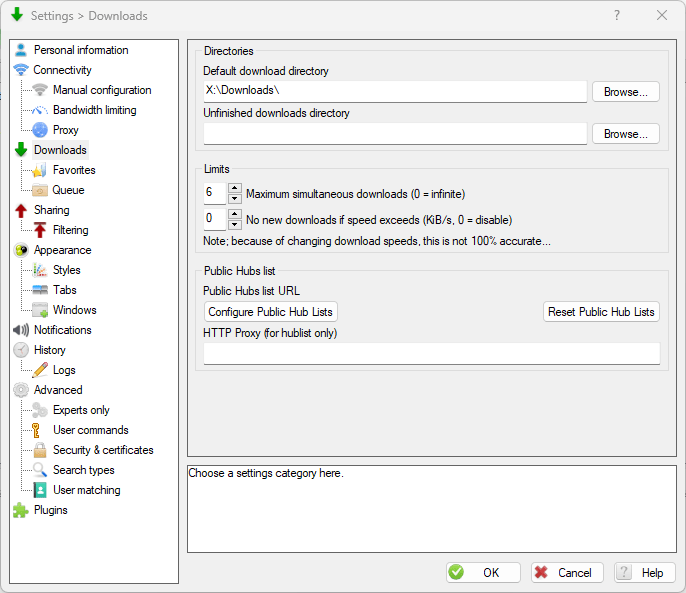Click Reset Public Hub Lists button
The image size is (686, 593).
pyautogui.click(x=601, y=312)
